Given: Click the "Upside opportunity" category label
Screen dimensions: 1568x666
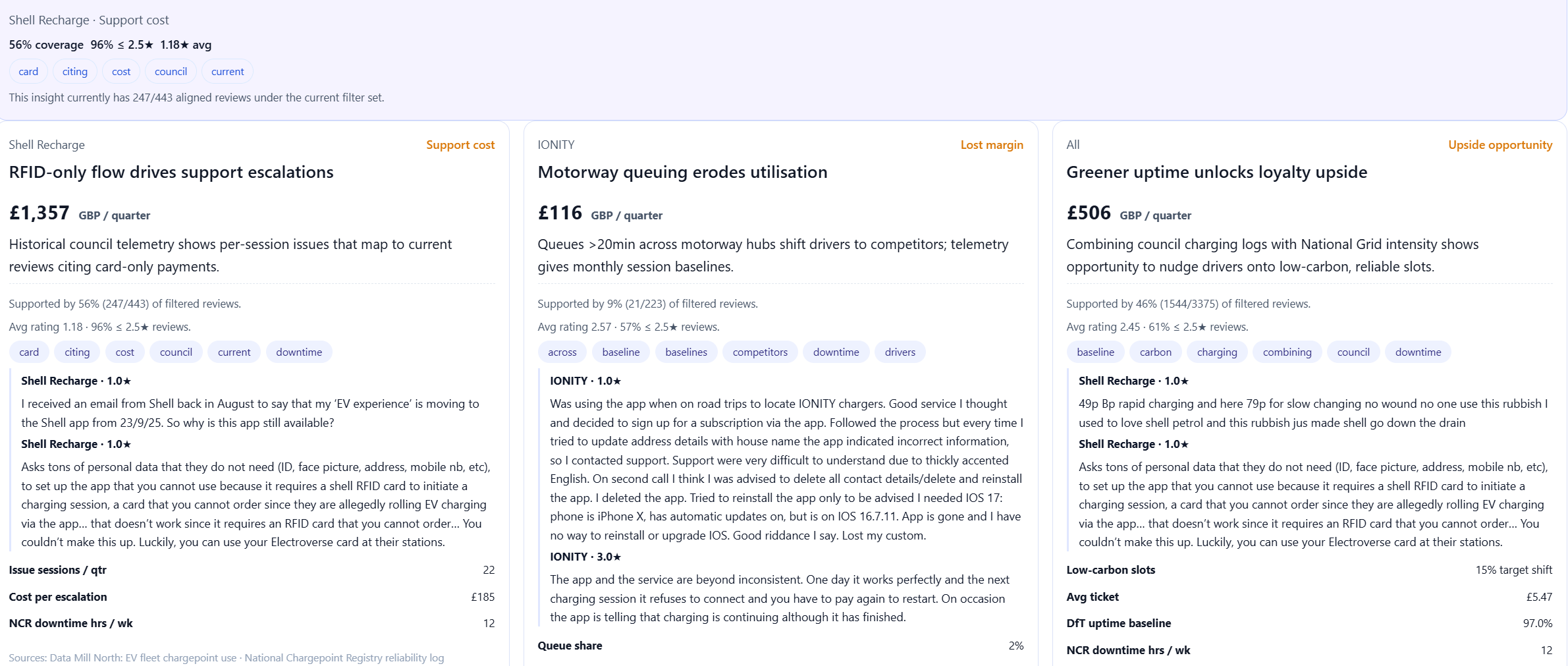Looking at the screenshot, I should click(1500, 145).
